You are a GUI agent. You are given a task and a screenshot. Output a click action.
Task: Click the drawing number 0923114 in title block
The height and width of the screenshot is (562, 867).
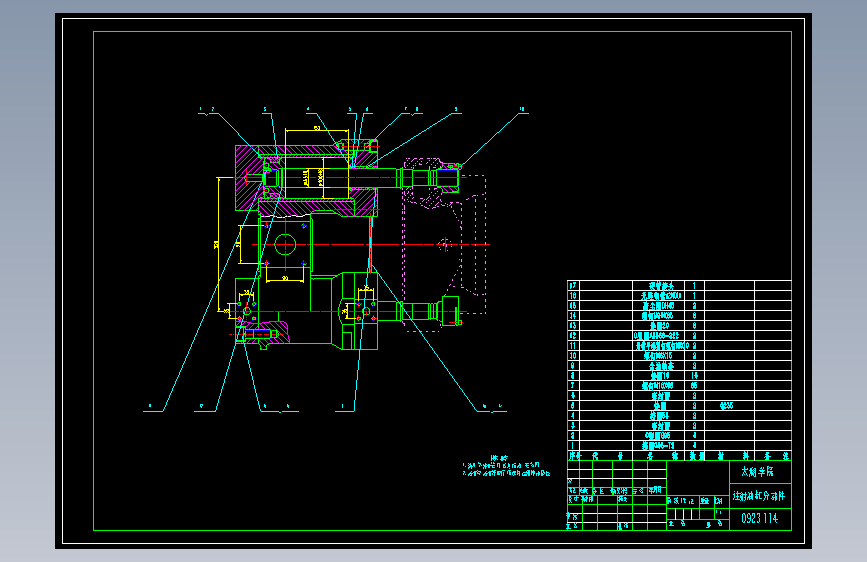click(760, 518)
